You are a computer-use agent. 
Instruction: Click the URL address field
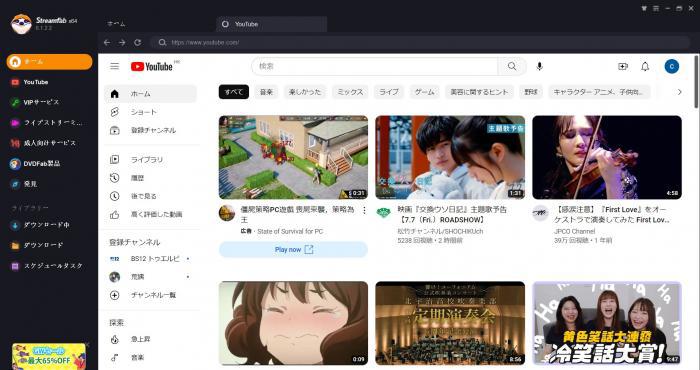tap(421, 42)
